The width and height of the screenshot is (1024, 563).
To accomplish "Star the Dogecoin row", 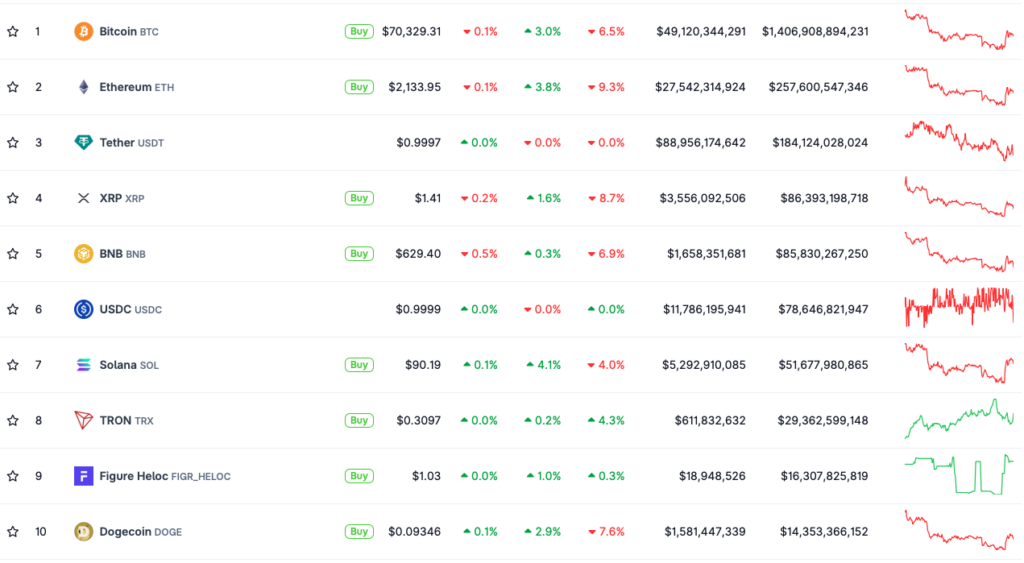I will [13, 531].
